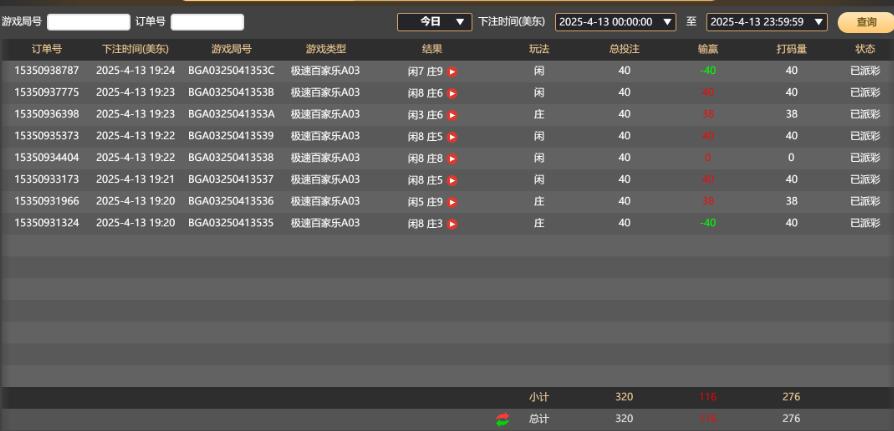Screen dimensions: 894x431
Task: Play replay icon for round BGA0325041353A
Action: [452, 115]
